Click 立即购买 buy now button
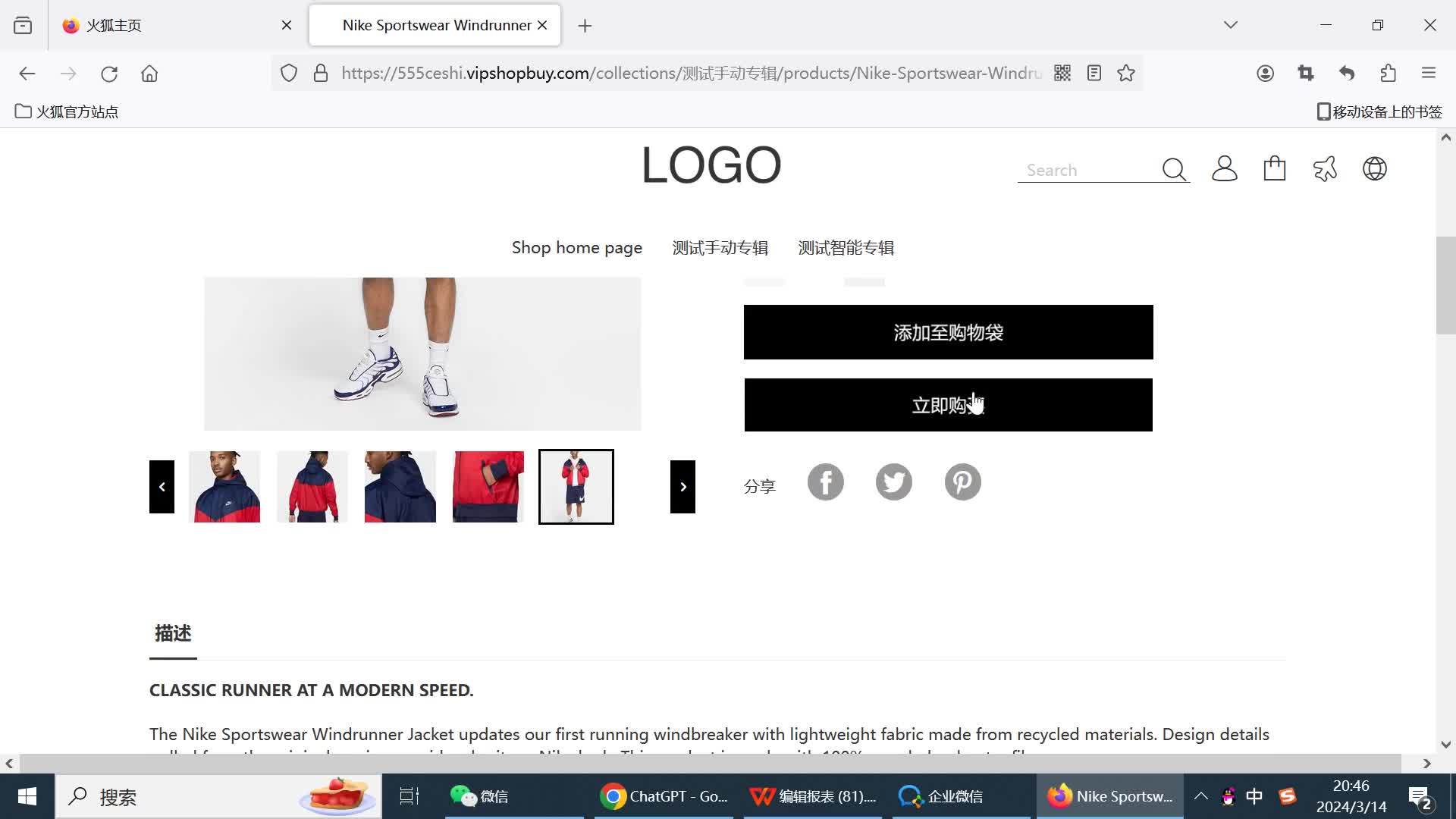 point(948,405)
